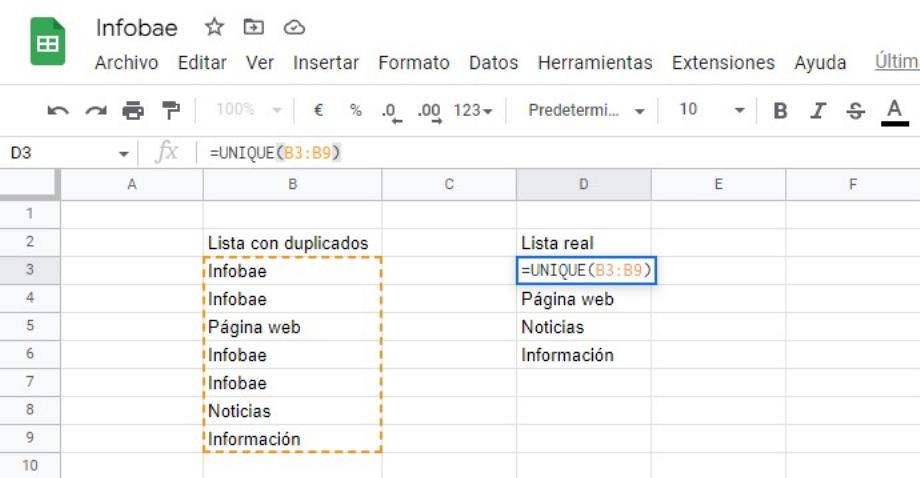
Task: Check the cloud save status icon
Action: click(294, 28)
